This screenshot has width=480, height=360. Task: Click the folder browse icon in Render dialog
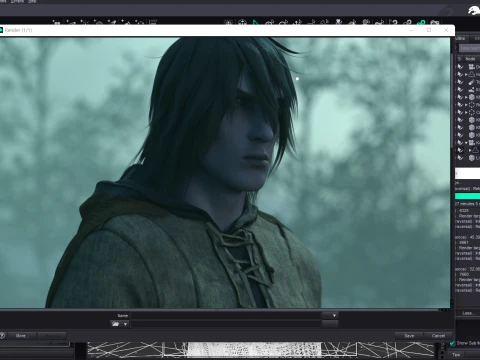[115, 324]
